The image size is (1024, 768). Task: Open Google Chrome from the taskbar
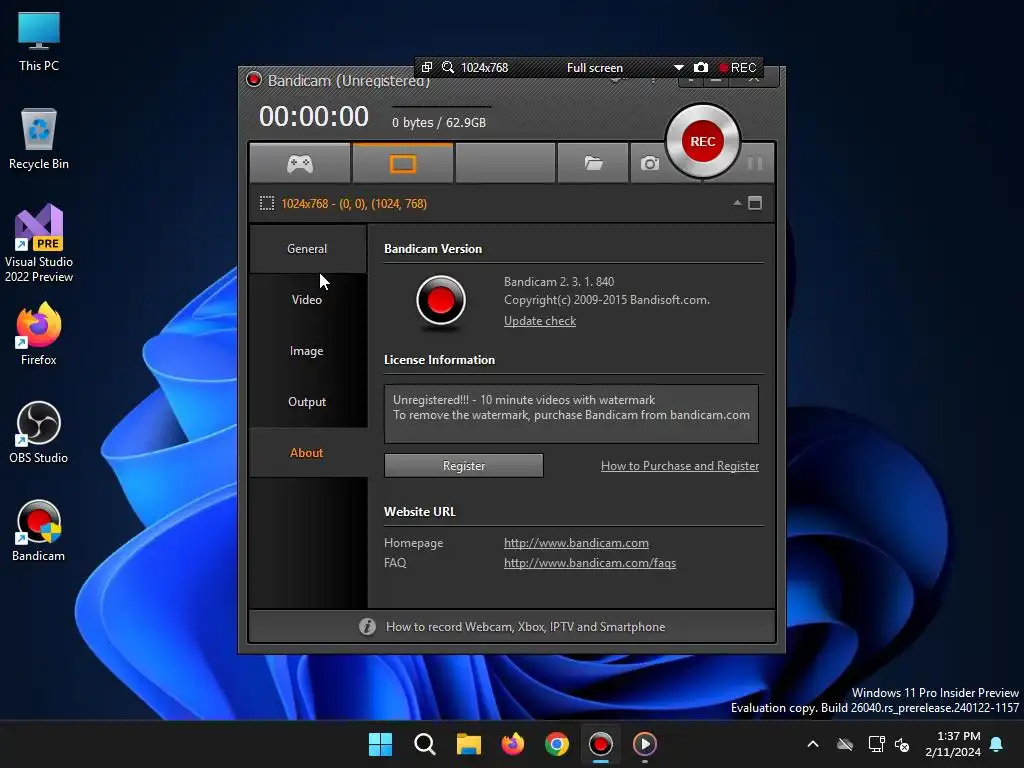tap(557, 744)
